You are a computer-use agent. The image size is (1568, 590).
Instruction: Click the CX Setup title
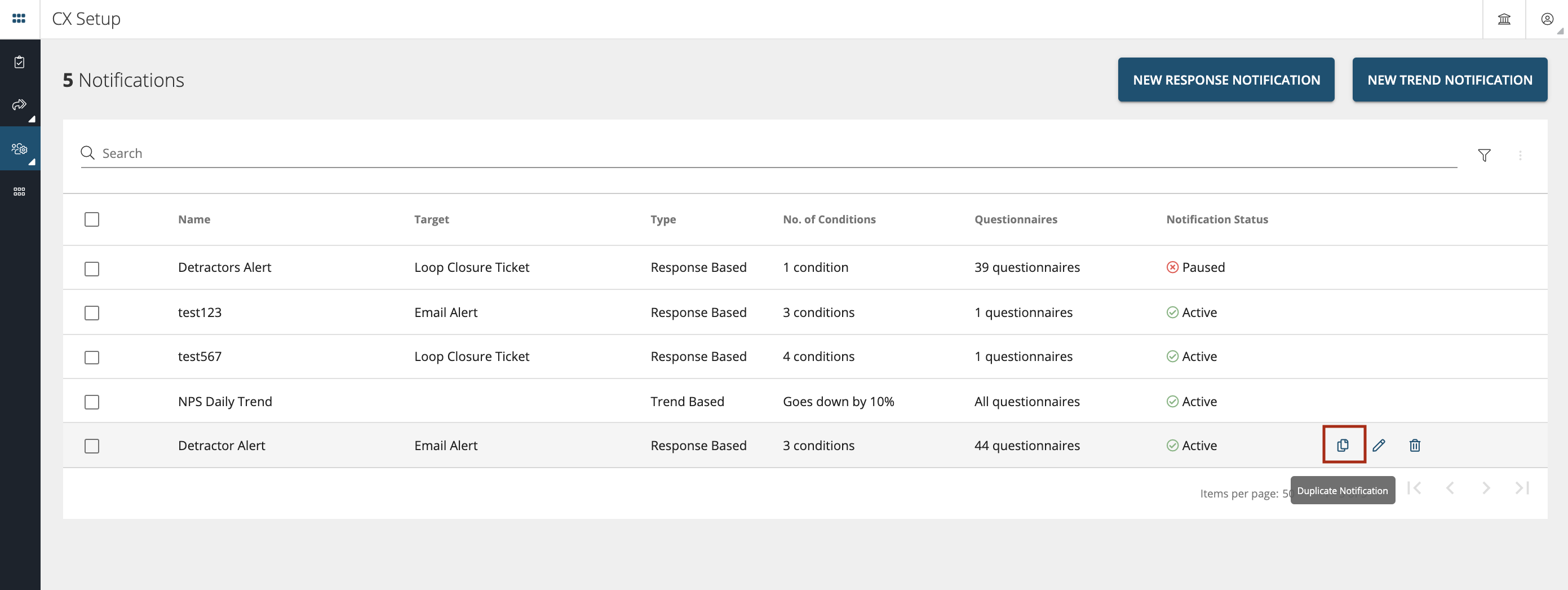(86, 19)
